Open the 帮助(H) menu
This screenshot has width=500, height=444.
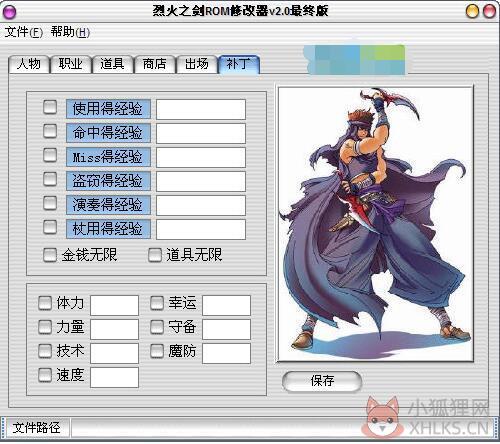tap(70, 32)
